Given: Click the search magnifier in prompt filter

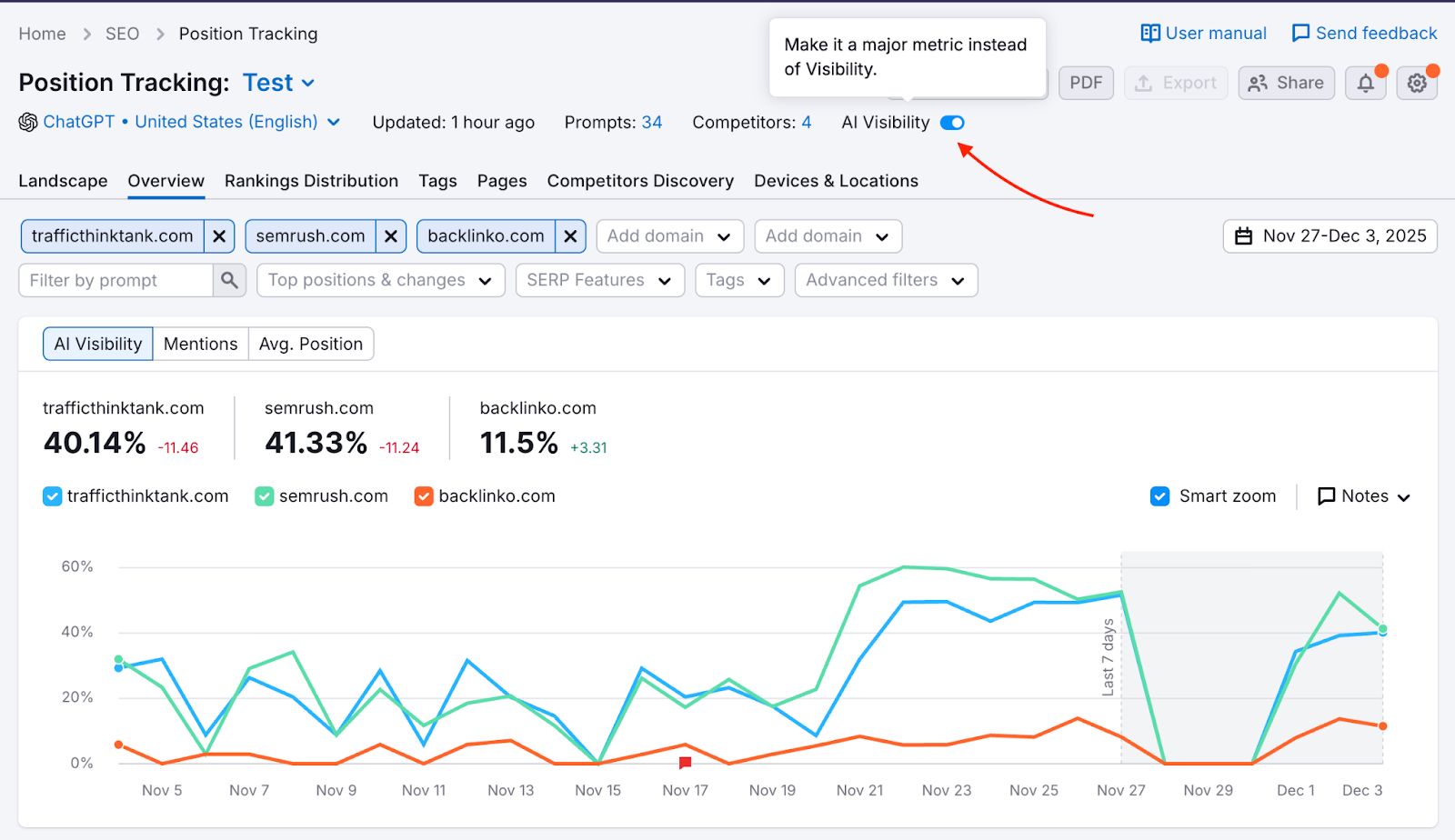Looking at the screenshot, I should (x=229, y=281).
